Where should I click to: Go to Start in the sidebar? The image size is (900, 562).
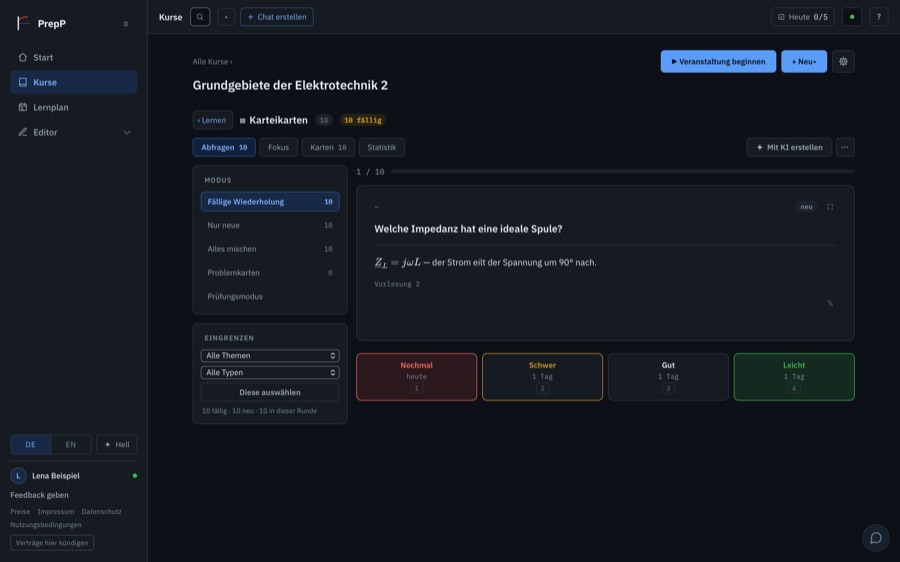click(73, 57)
